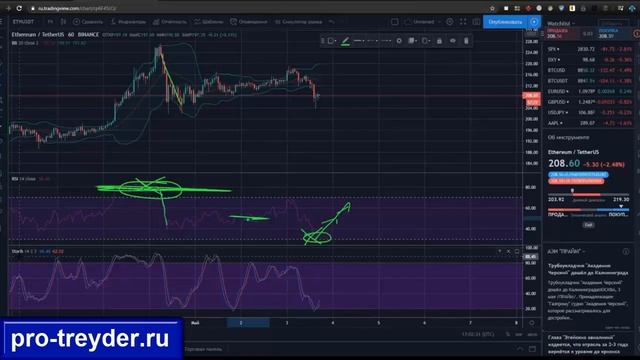Open the visual order layers dropdown

click(x=412, y=41)
